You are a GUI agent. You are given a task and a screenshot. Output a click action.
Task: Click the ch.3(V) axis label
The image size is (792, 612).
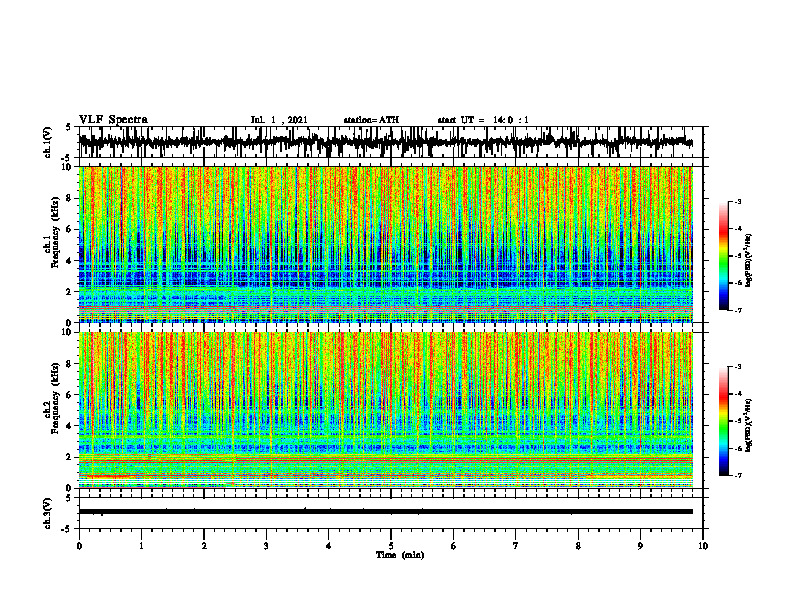[48, 513]
